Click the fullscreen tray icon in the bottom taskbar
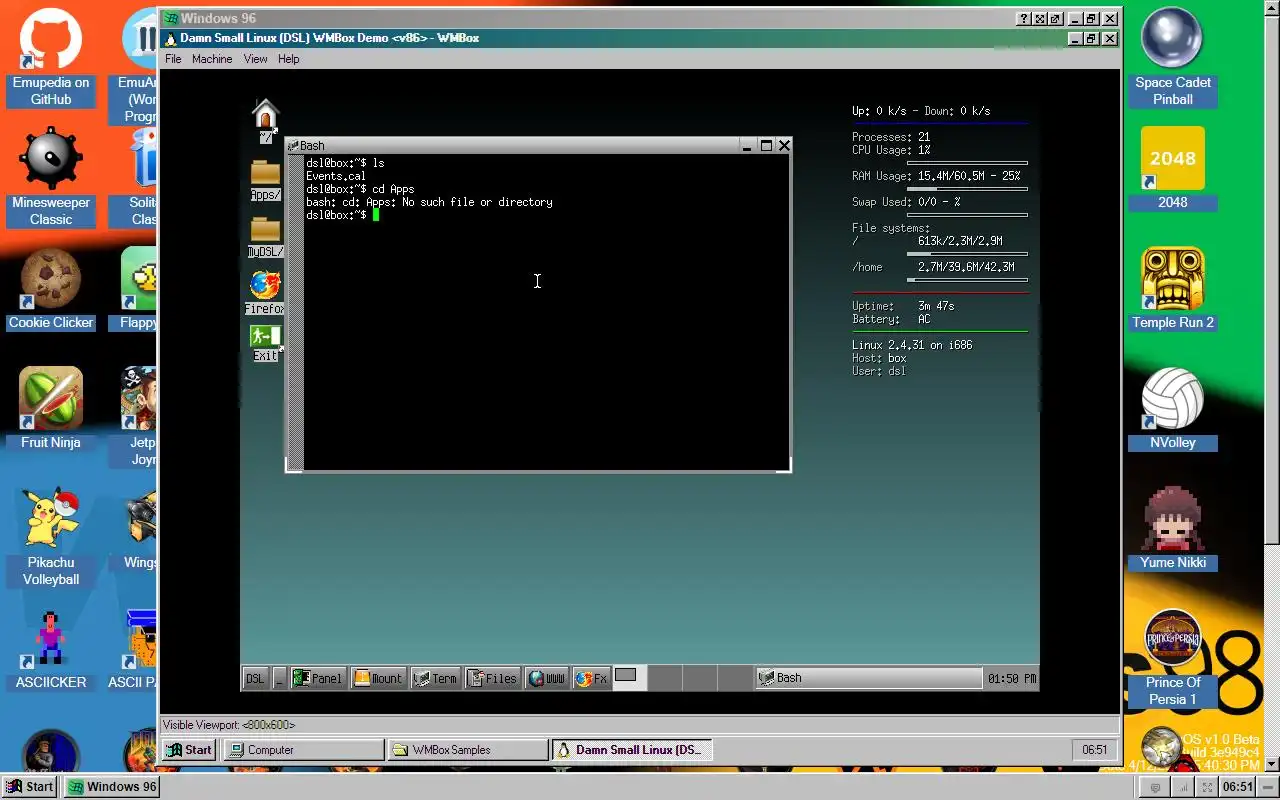1280x800 pixels. (1207, 787)
